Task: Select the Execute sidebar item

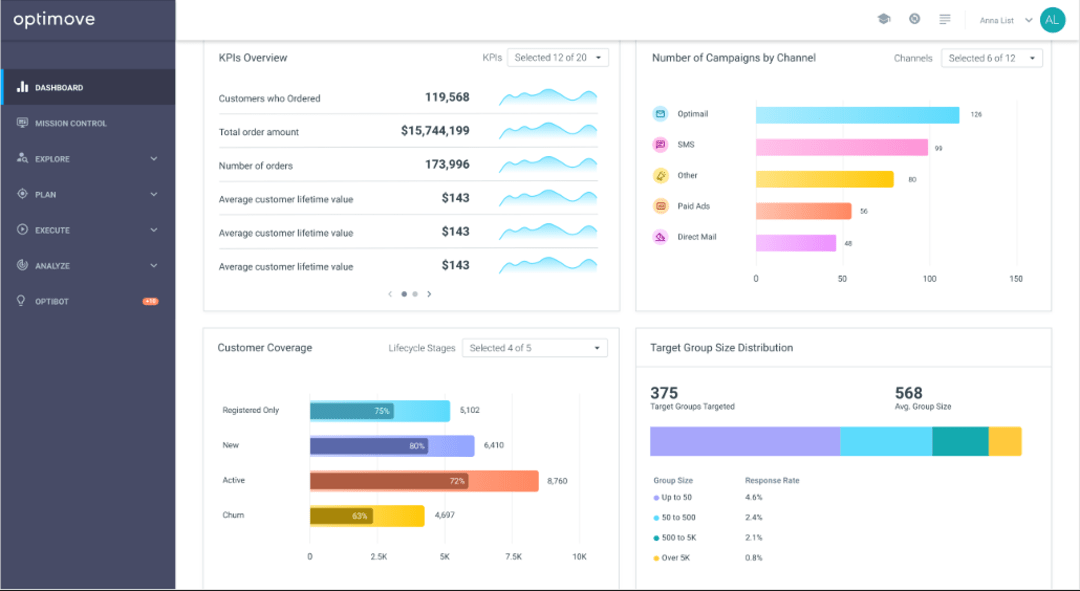Action: click(x=50, y=229)
